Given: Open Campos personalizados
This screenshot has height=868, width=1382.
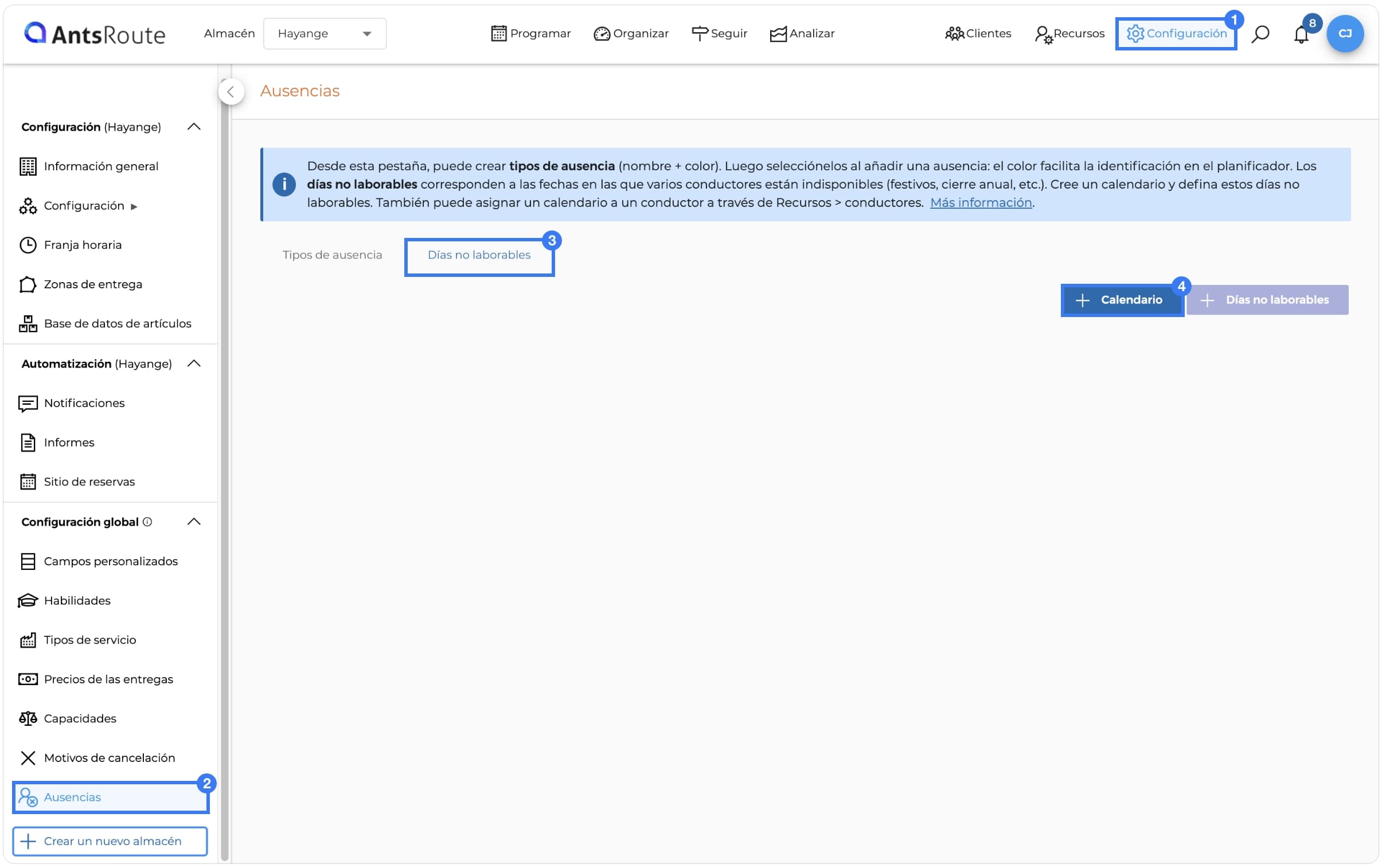Looking at the screenshot, I should 111,561.
